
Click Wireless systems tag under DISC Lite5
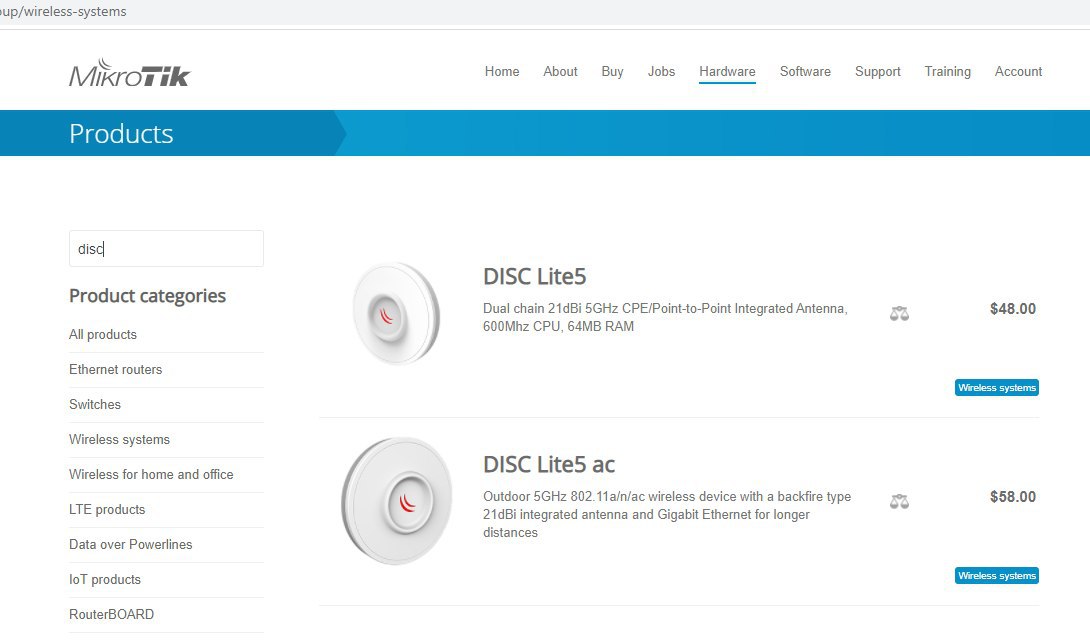[x=997, y=388]
